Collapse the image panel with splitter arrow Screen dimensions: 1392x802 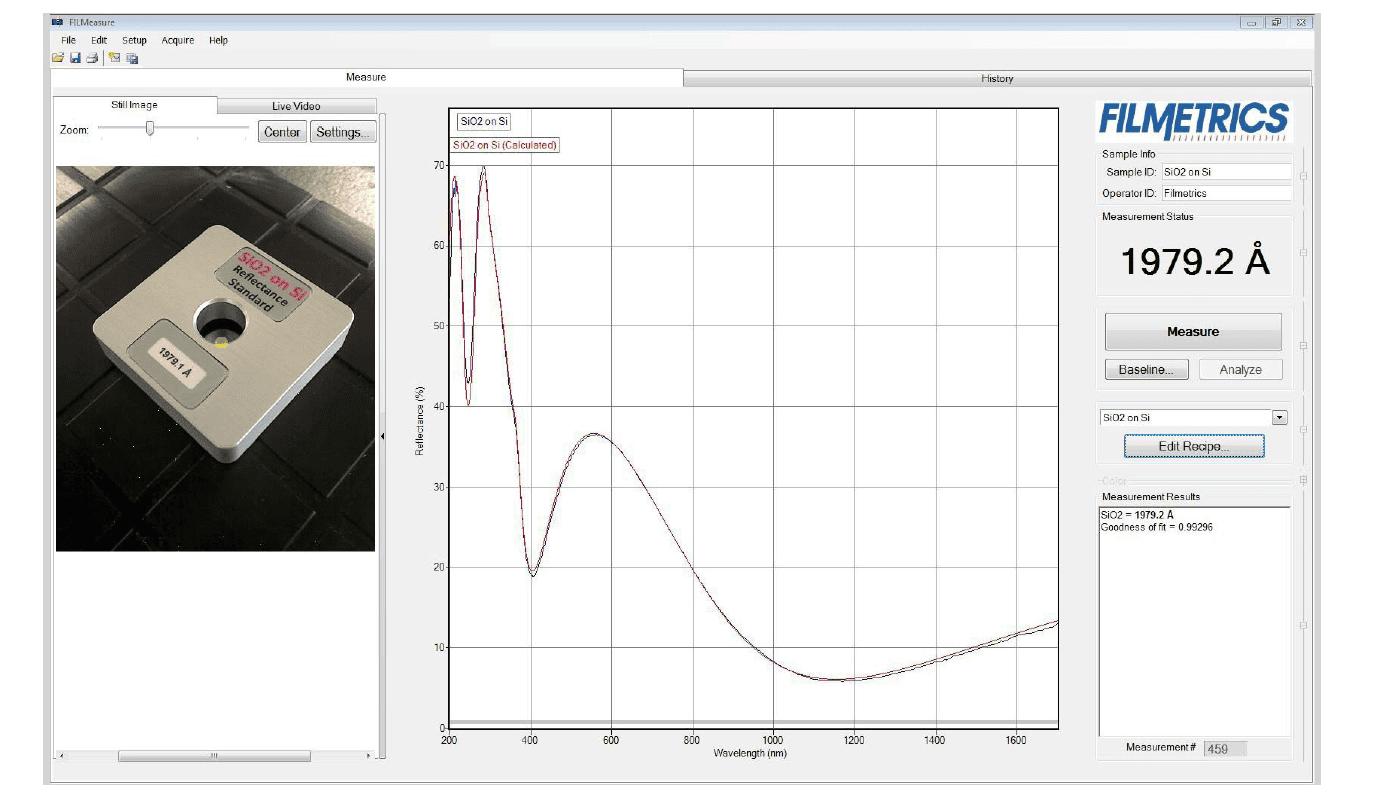tap(383, 435)
